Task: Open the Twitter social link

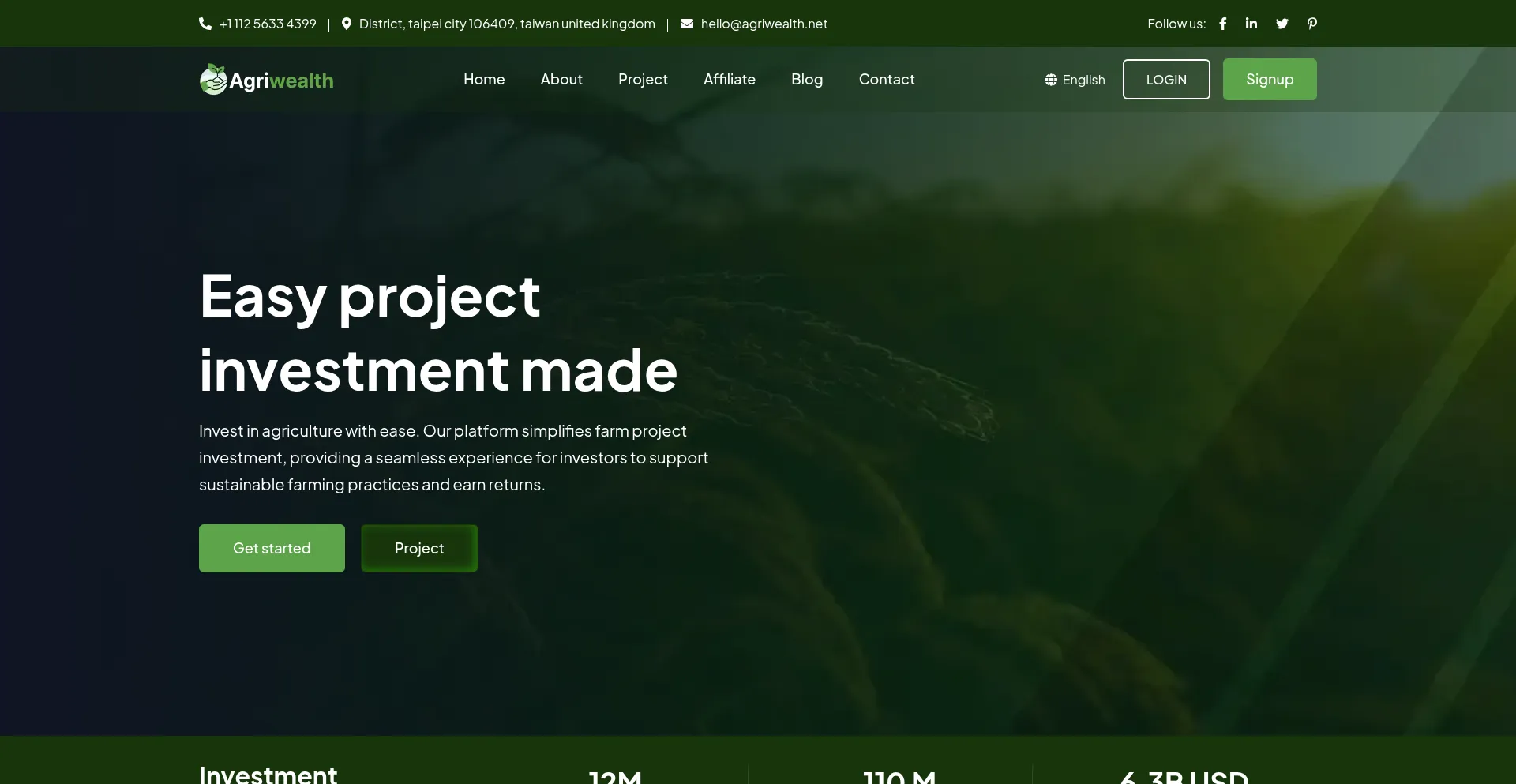Action: point(1282,24)
